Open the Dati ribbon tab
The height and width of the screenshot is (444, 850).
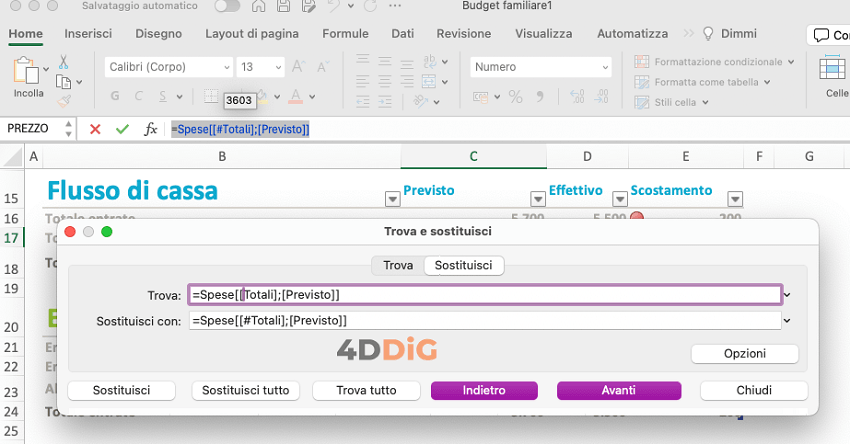(403, 34)
